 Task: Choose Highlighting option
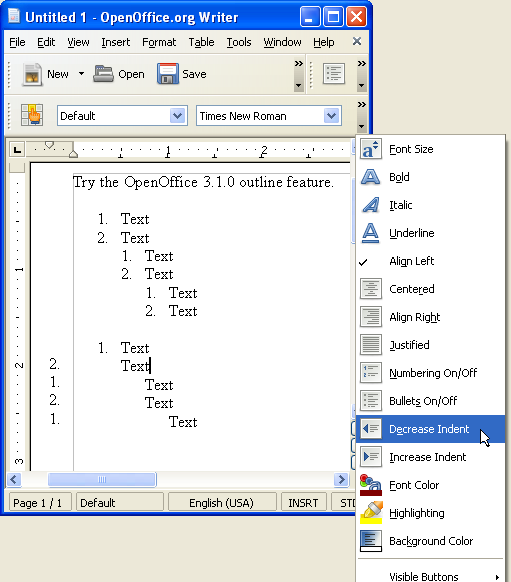[430, 513]
